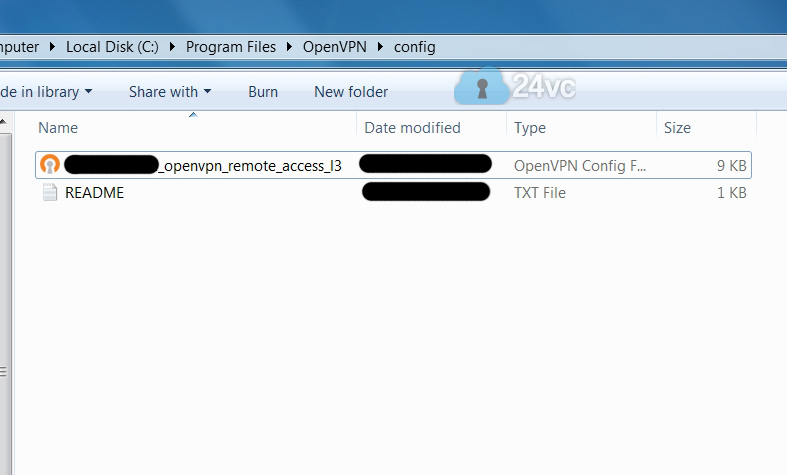Click the '1 KB' size cell

731,193
